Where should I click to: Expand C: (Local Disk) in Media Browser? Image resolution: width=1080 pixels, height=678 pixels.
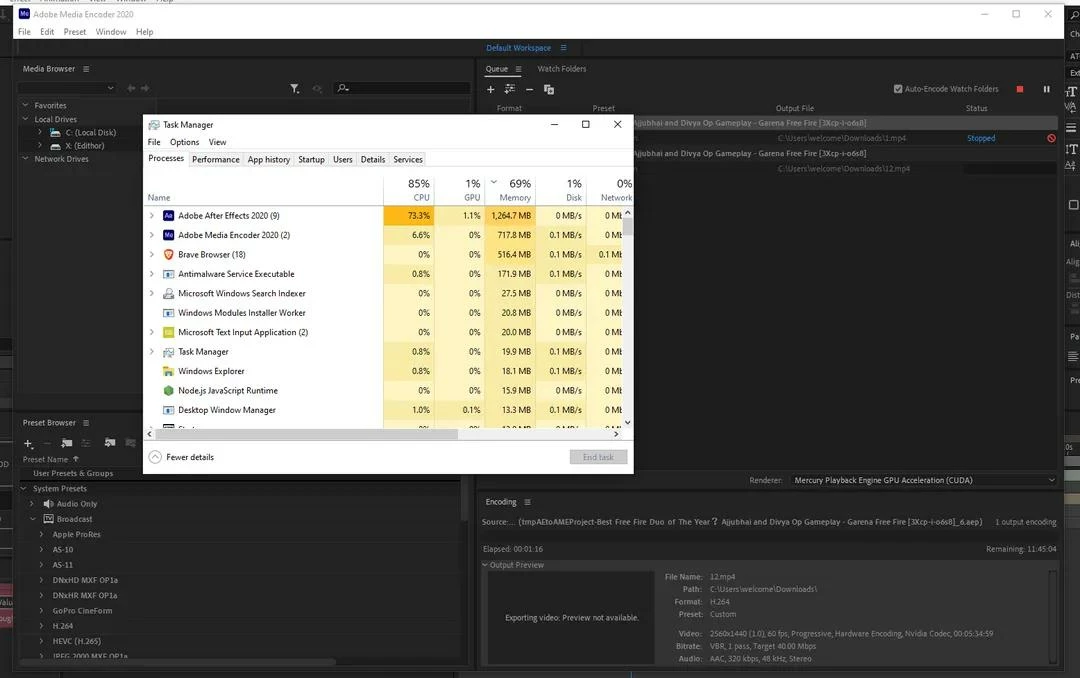(x=40, y=132)
